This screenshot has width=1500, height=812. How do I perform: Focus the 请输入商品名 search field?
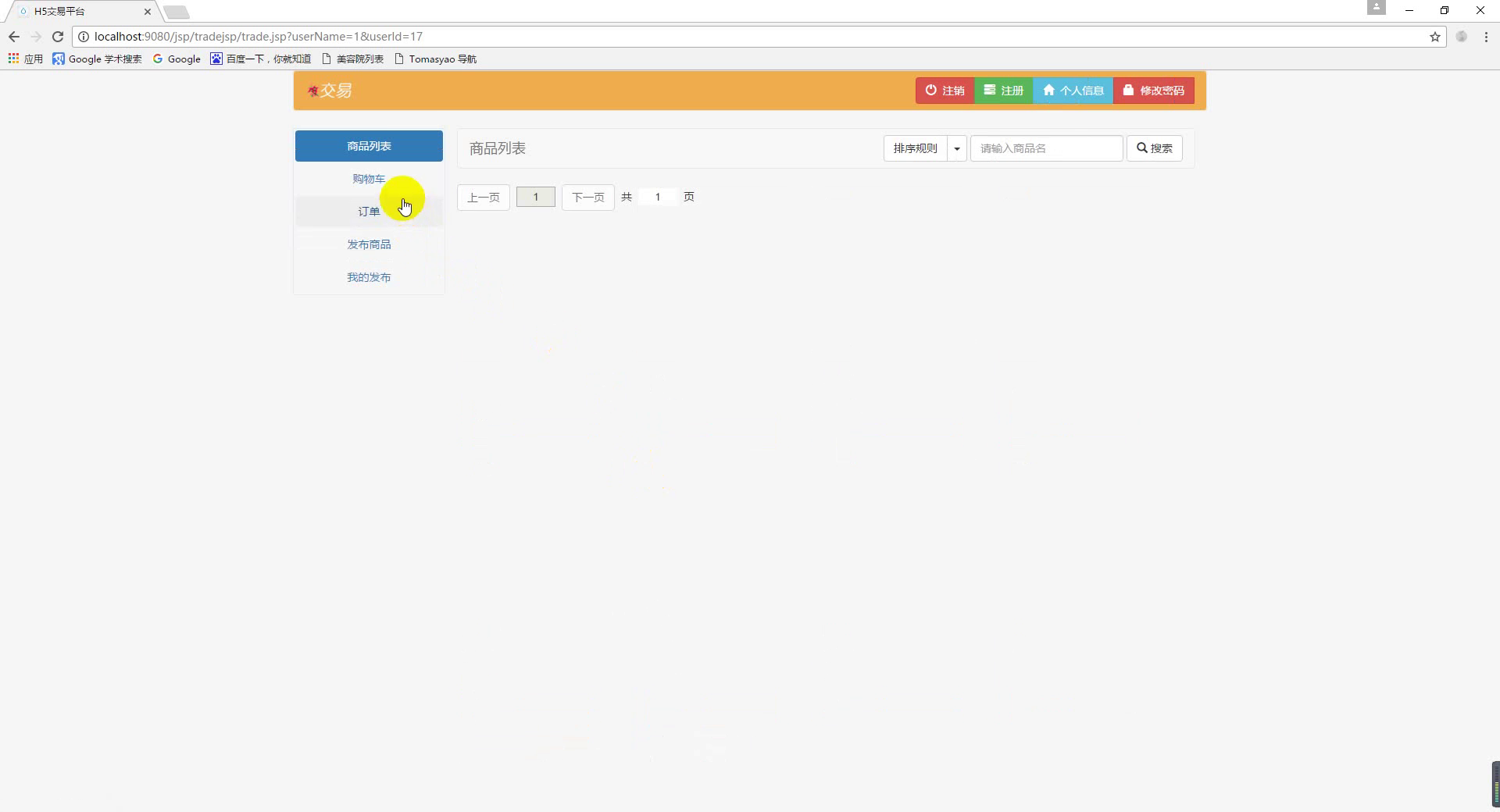click(1046, 148)
